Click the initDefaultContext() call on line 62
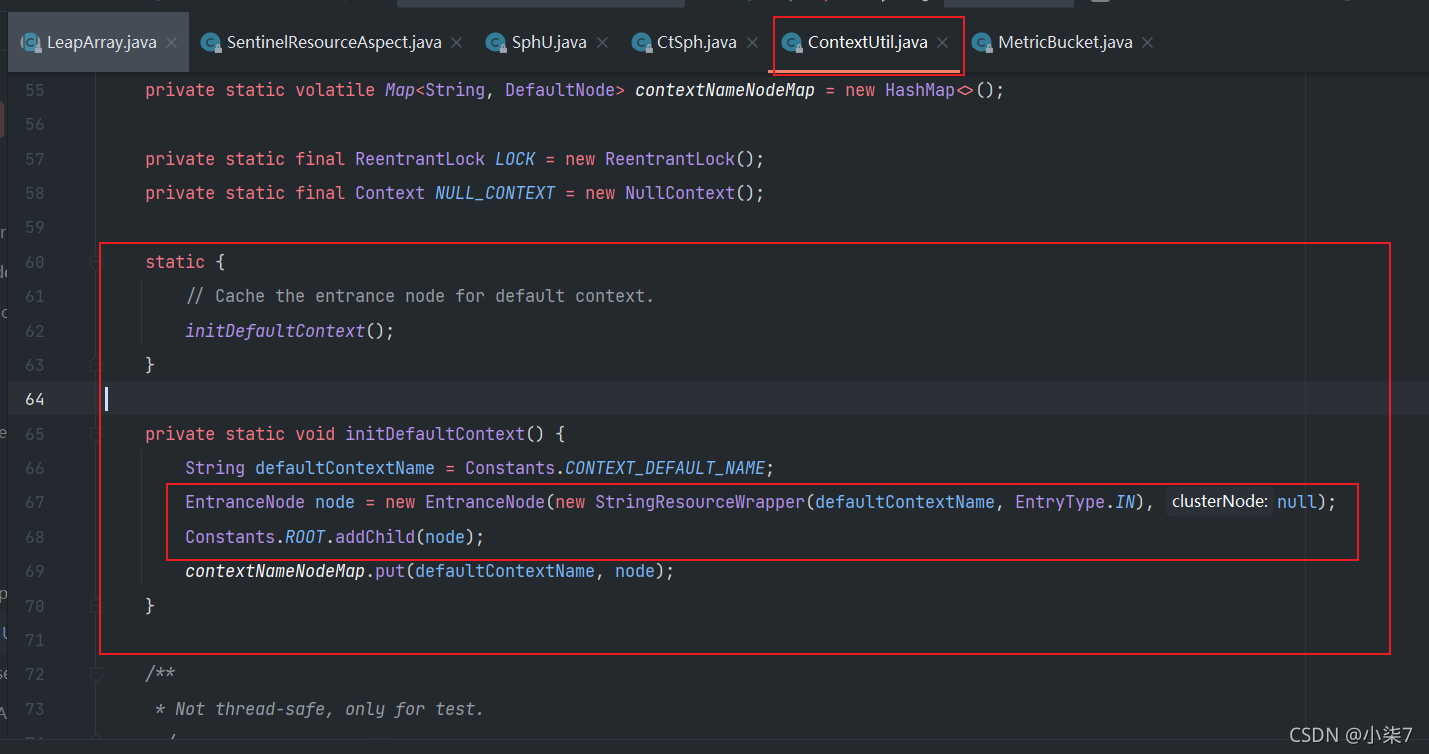Viewport: 1429px width, 754px height. (x=290, y=331)
